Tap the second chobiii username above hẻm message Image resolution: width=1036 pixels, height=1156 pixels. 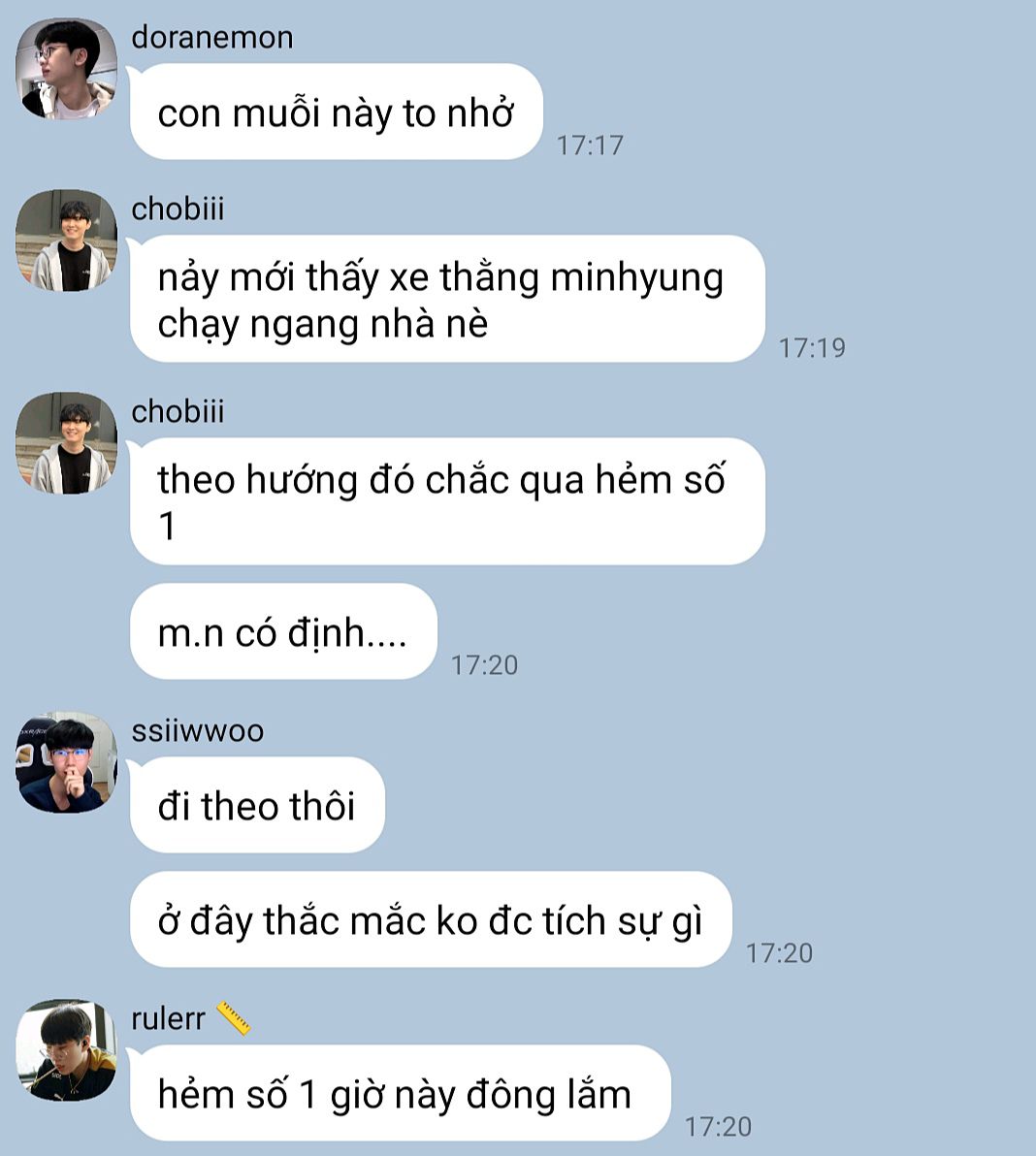pyautogui.click(x=178, y=412)
